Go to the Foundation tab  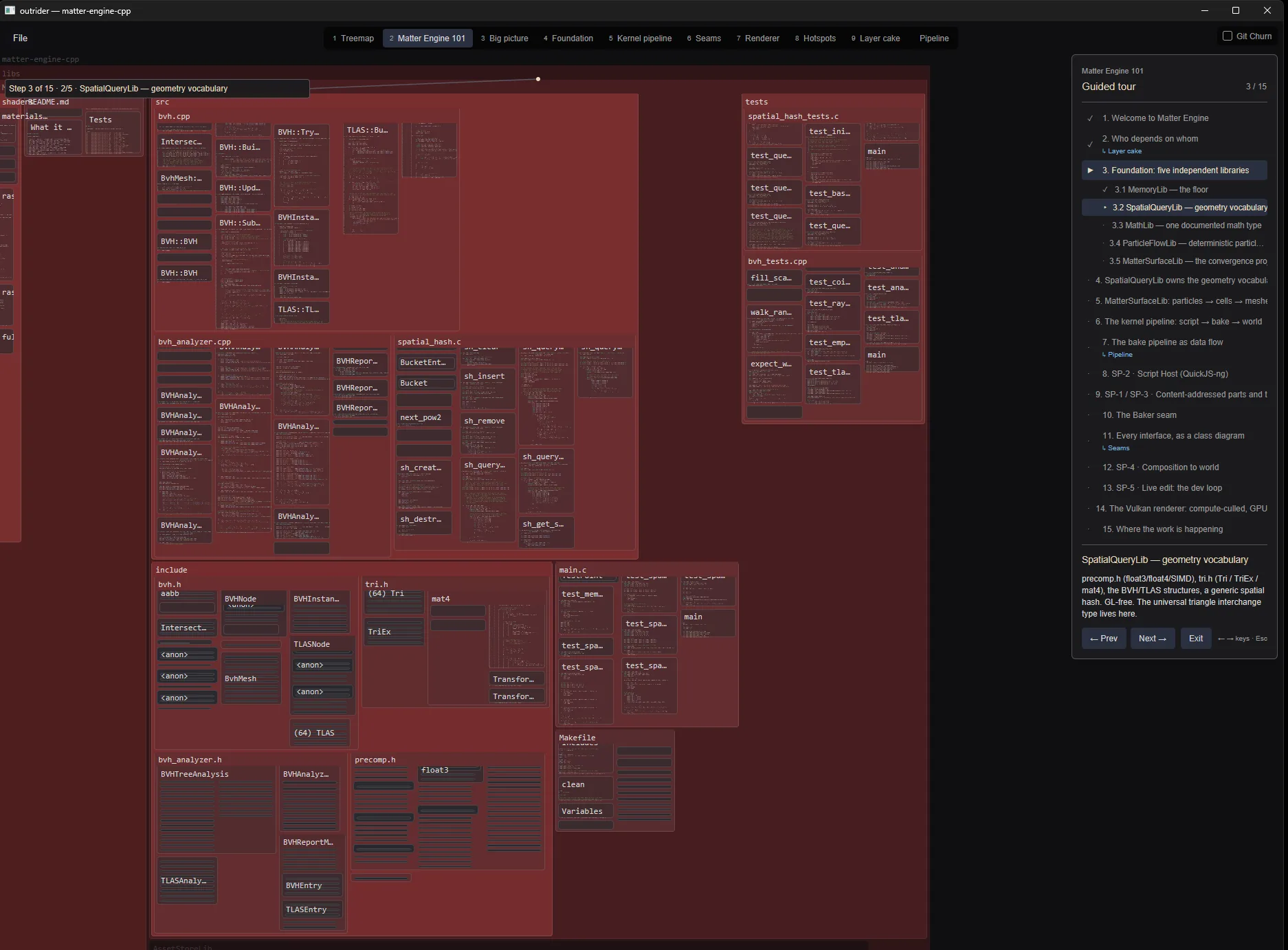click(x=568, y=38)
